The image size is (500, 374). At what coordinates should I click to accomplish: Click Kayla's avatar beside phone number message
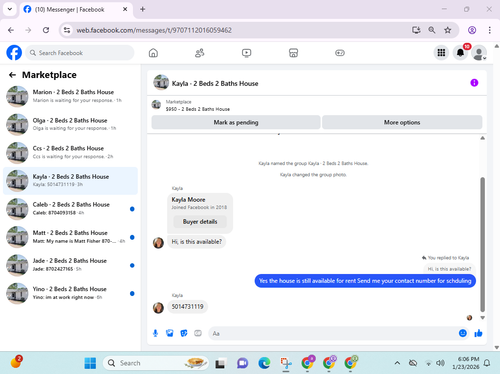click(158, 307)
